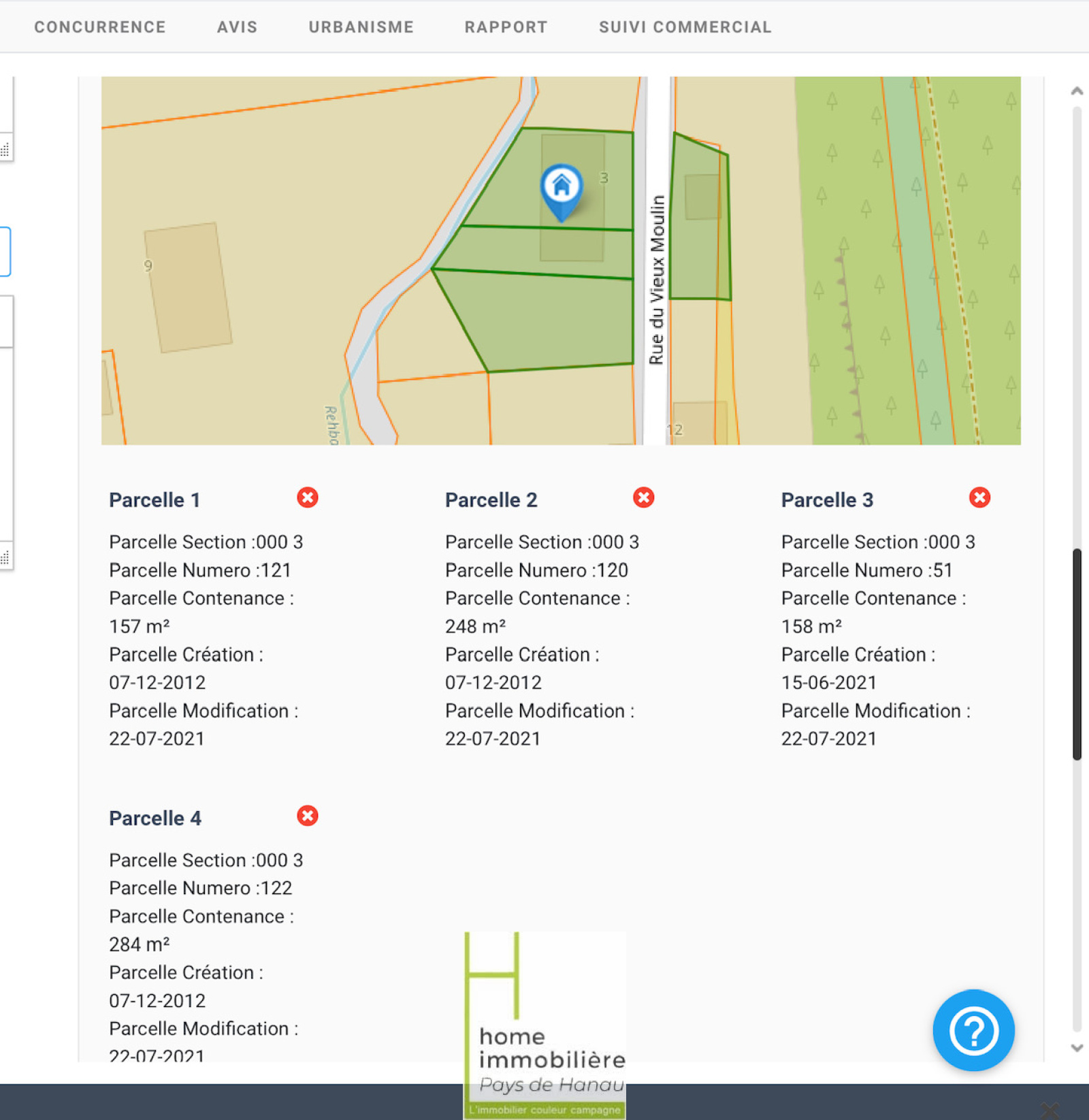
Task: Open the blue help question mark button
Action: (973, 1030)
